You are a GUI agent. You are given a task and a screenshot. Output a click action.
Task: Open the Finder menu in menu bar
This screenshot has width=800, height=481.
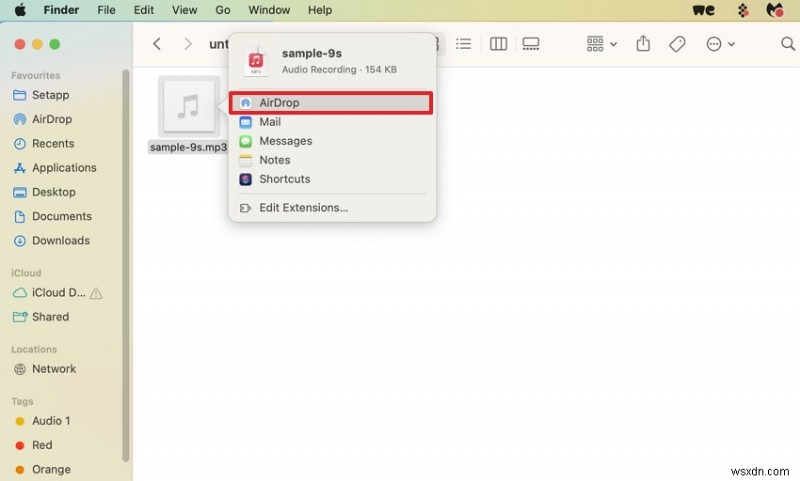(61, 10)
